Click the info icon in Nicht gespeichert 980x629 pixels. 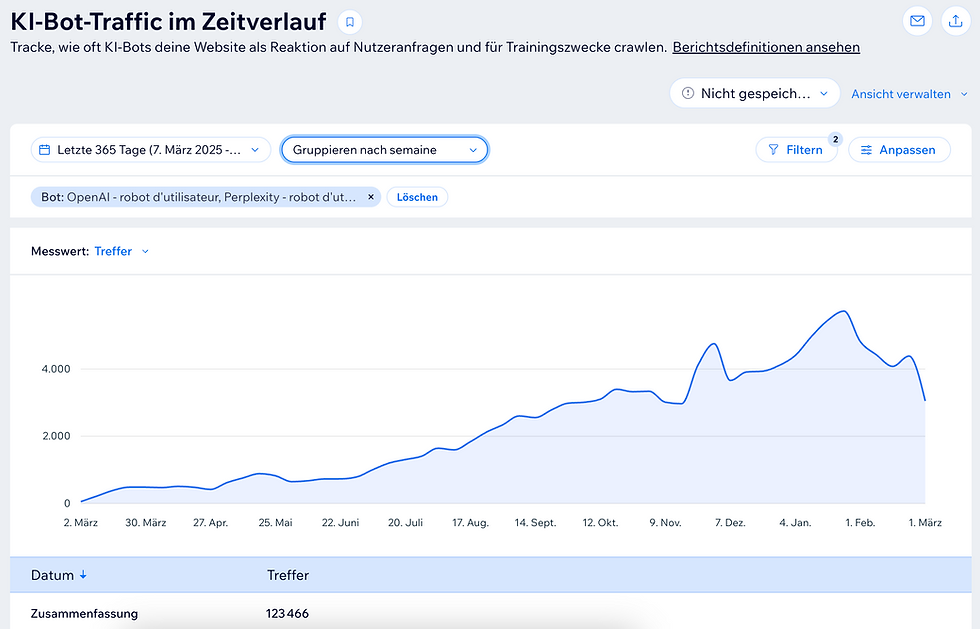point(690,92)
